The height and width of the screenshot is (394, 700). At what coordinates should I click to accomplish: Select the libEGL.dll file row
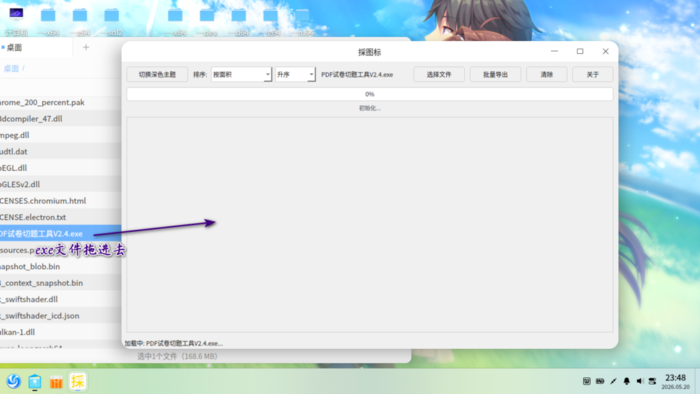tap(60, 168)
